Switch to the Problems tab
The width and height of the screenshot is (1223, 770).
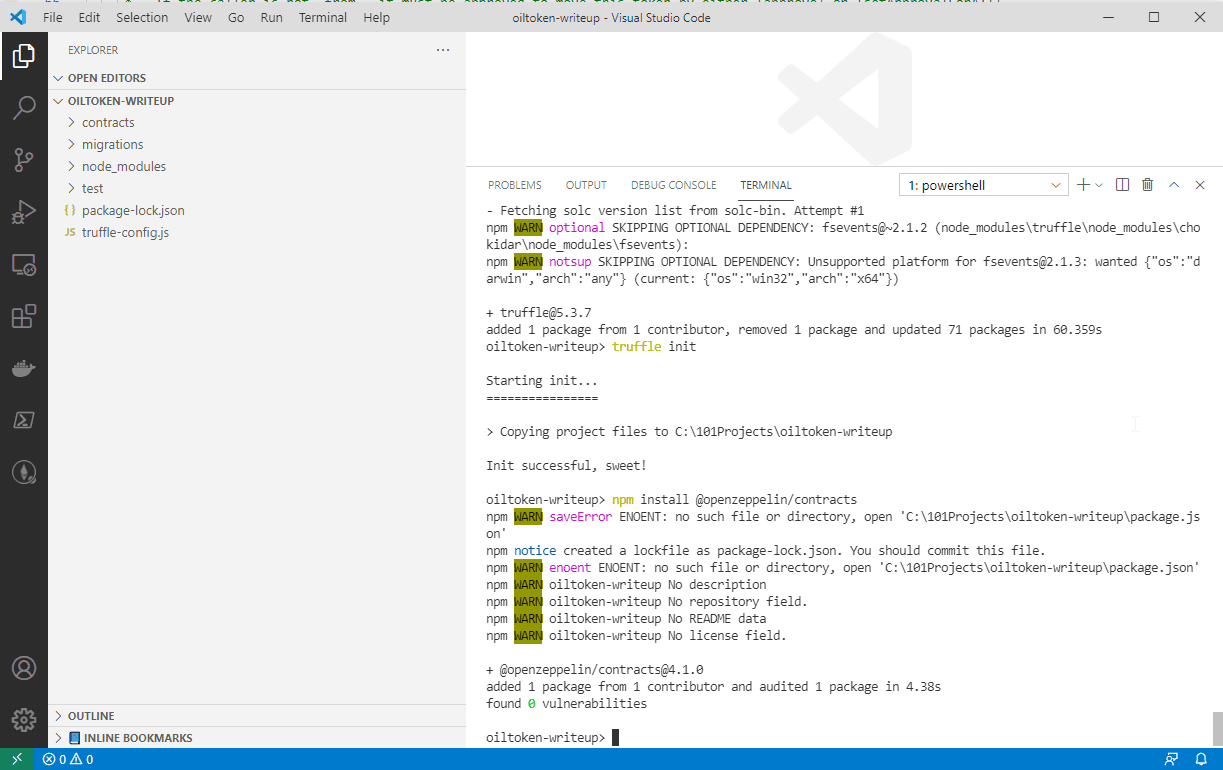pos(515,185)
